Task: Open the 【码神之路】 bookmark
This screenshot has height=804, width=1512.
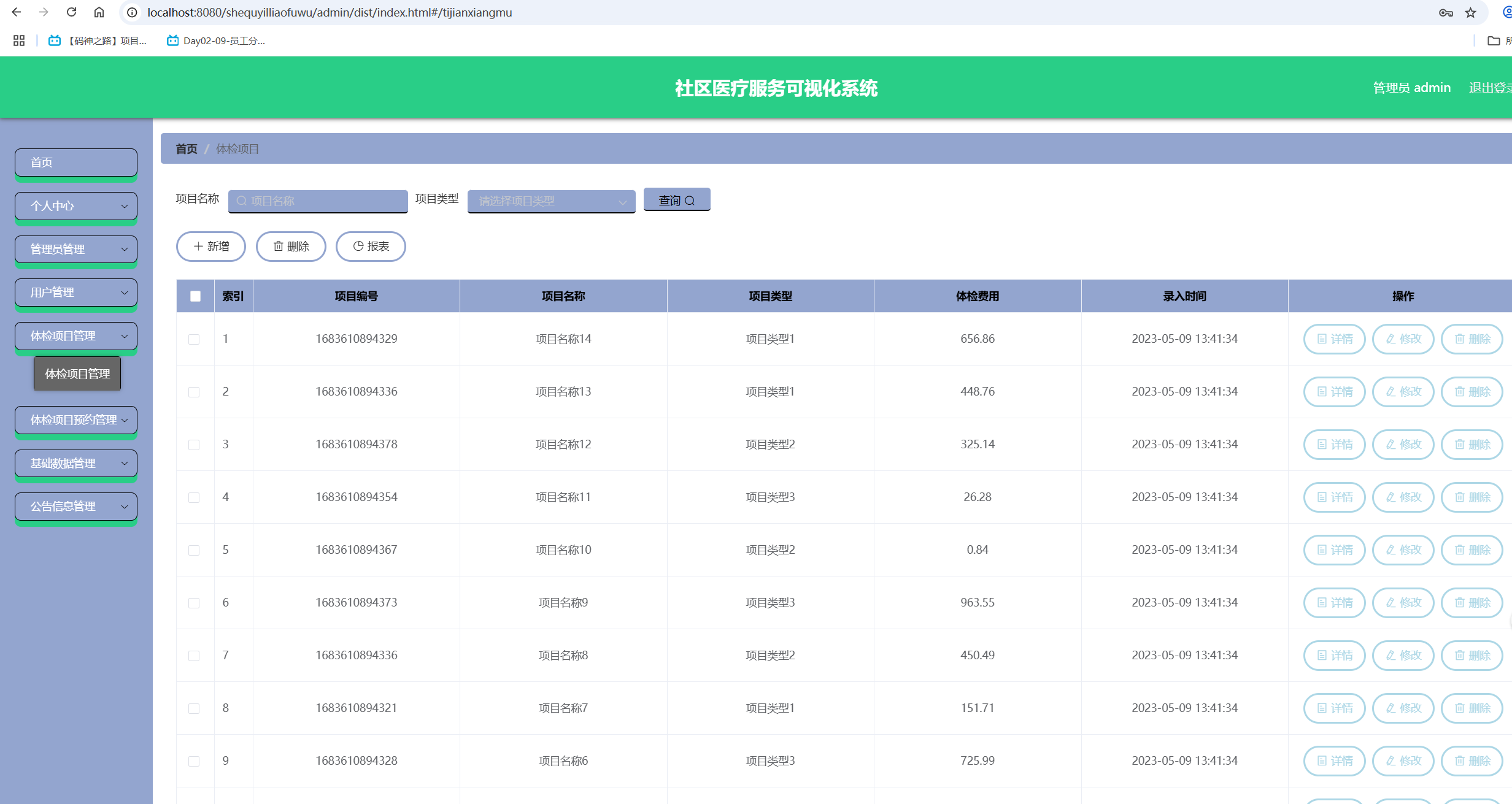Action: (x=98, y=40)
